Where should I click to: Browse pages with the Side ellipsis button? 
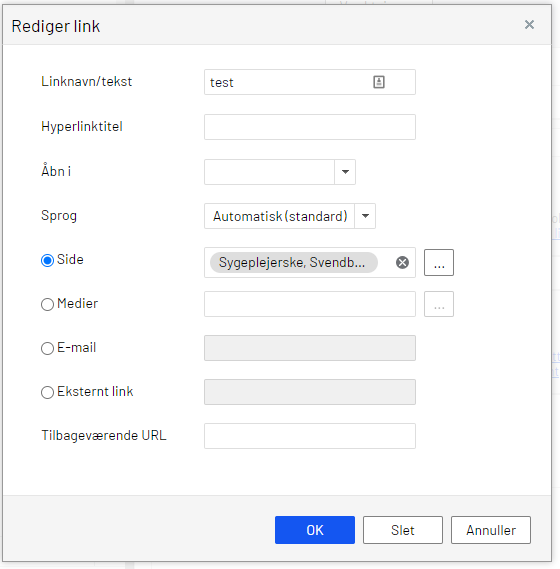point(439,262)
